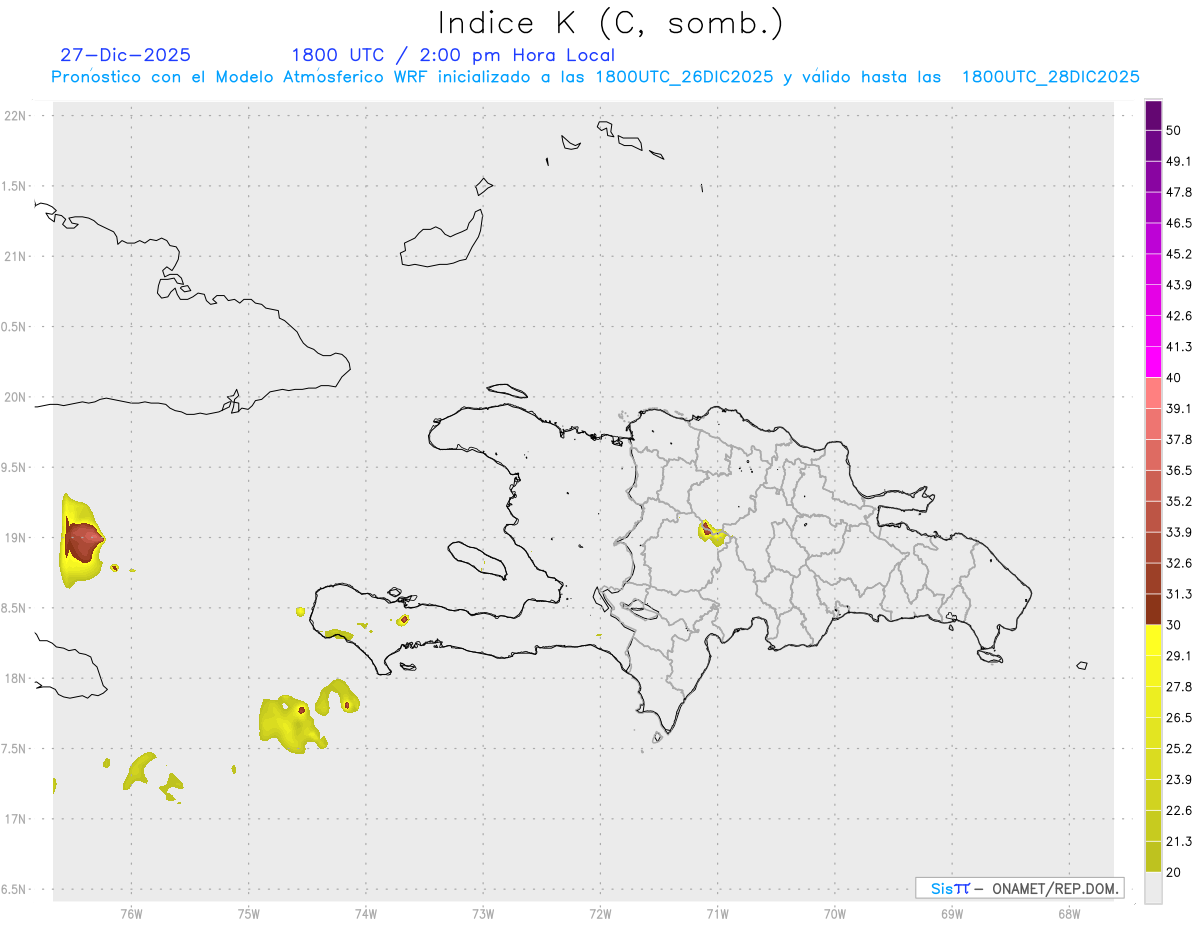Click the '29.1' colorbar value

(x=1179, y=656)
